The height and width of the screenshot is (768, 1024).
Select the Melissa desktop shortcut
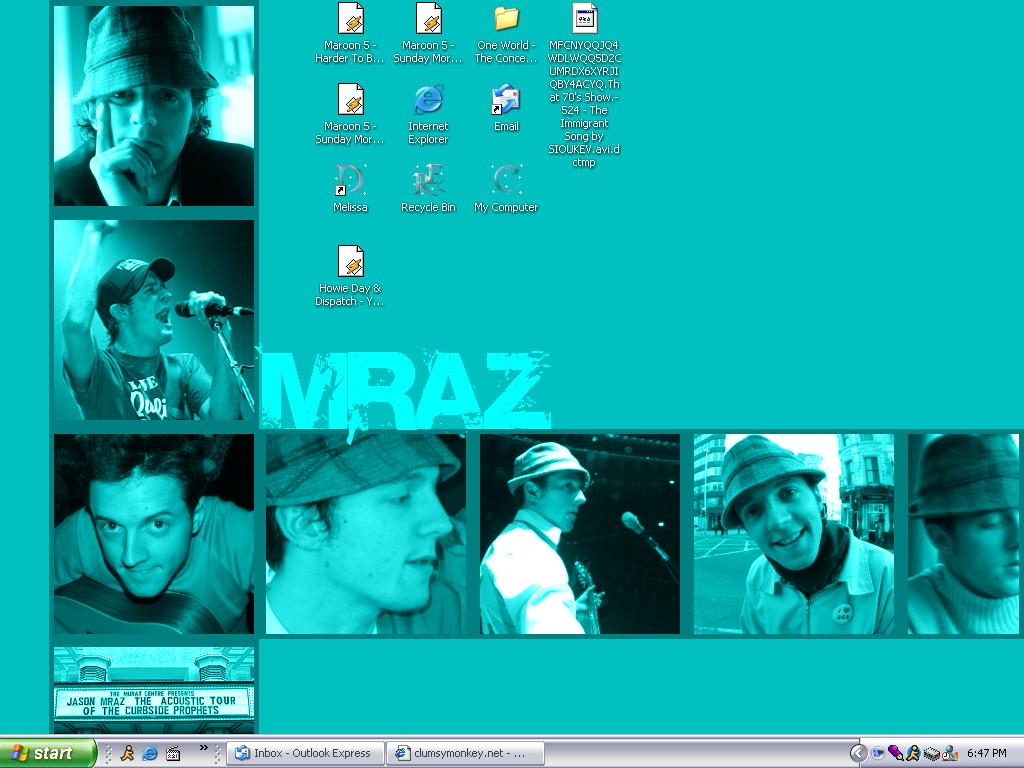pyautogui.click(x=350, y=181)
